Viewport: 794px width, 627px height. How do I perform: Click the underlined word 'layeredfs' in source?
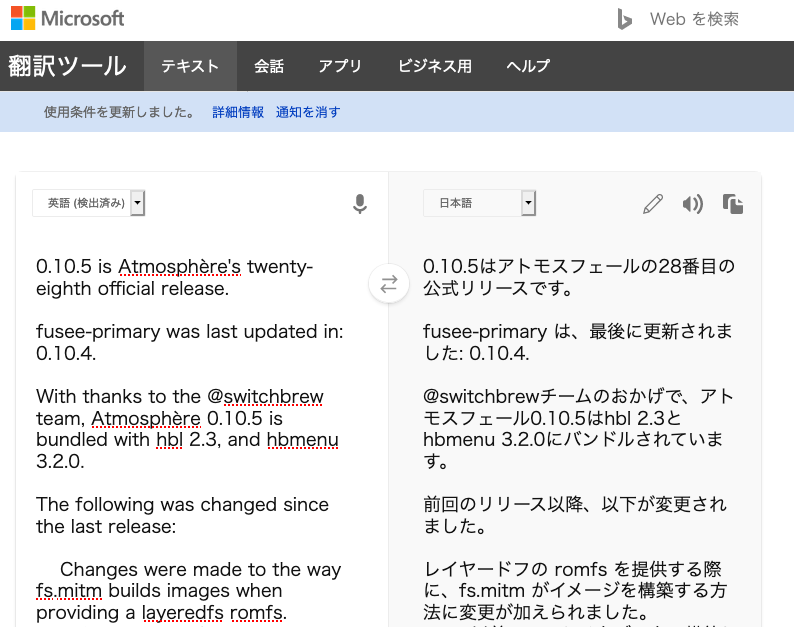[182, 613]
